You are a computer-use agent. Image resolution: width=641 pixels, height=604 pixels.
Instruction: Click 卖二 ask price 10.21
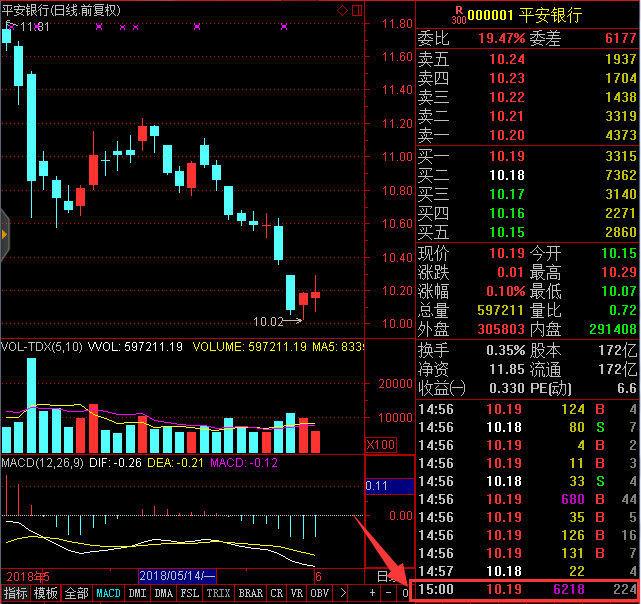(x=507, y=116)
